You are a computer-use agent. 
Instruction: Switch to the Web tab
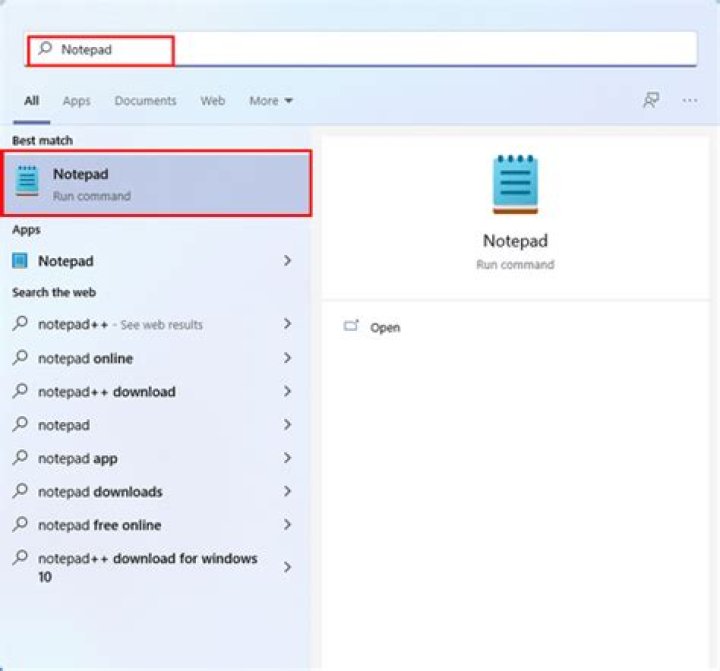coord(213,101)
